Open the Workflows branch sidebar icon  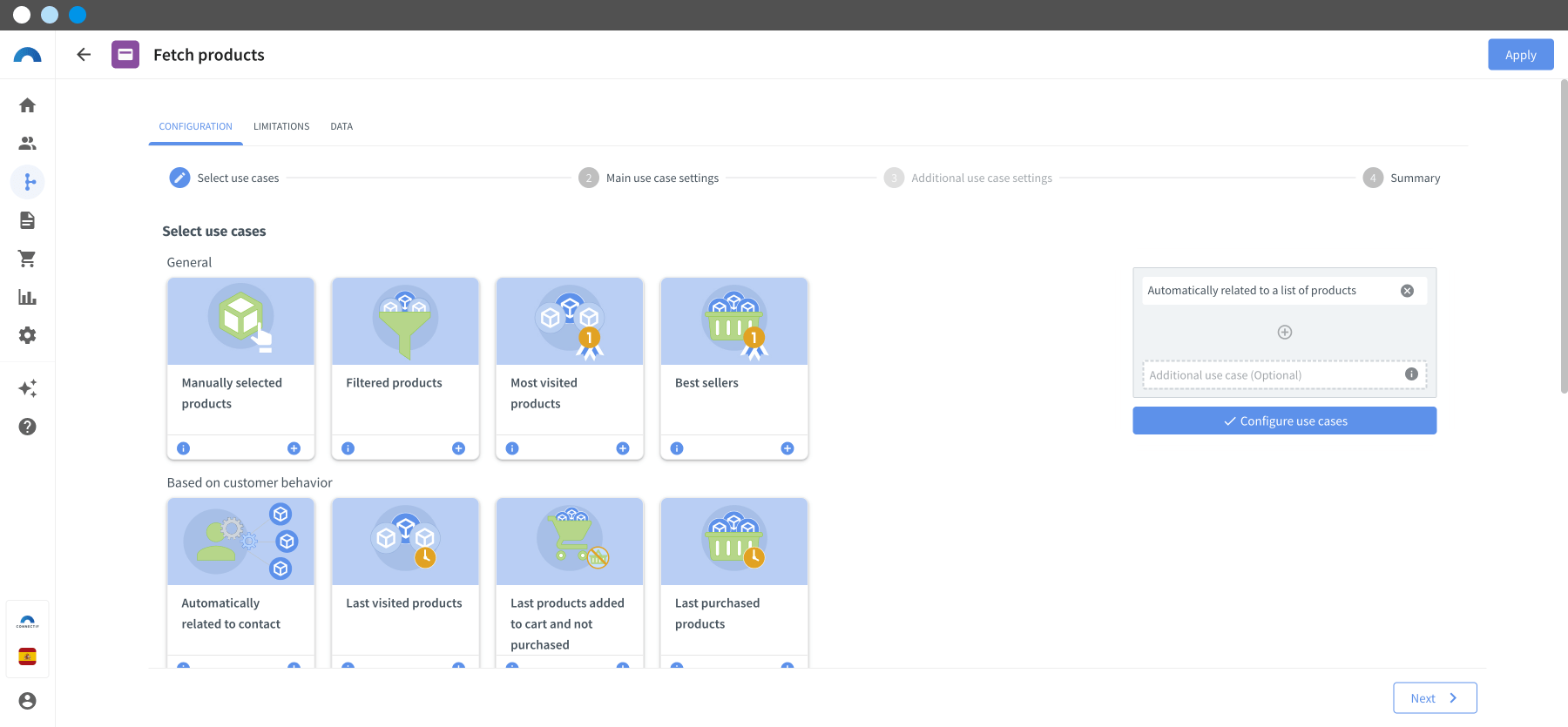click(x=28, y=182)
